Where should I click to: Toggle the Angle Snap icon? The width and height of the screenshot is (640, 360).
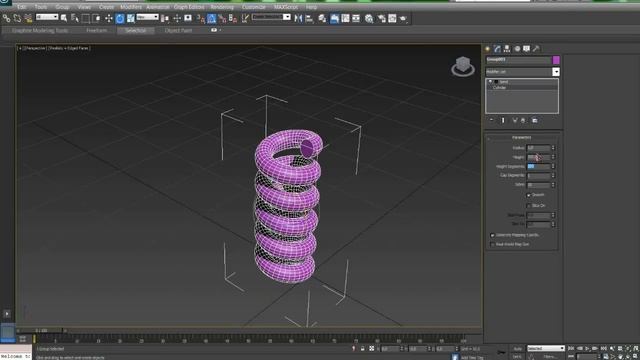[x=211, y=18]
